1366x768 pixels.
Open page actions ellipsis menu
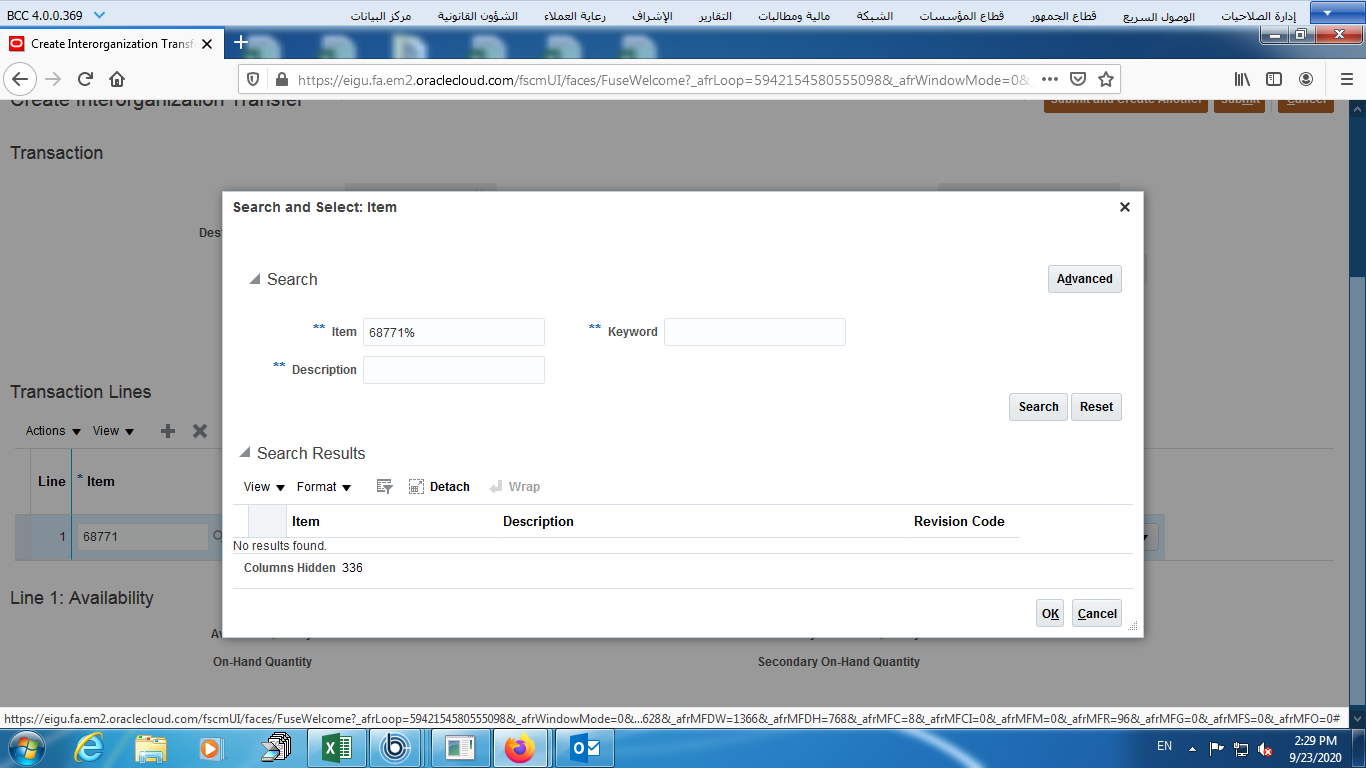pyautogui.click(x=1050, y=79)
